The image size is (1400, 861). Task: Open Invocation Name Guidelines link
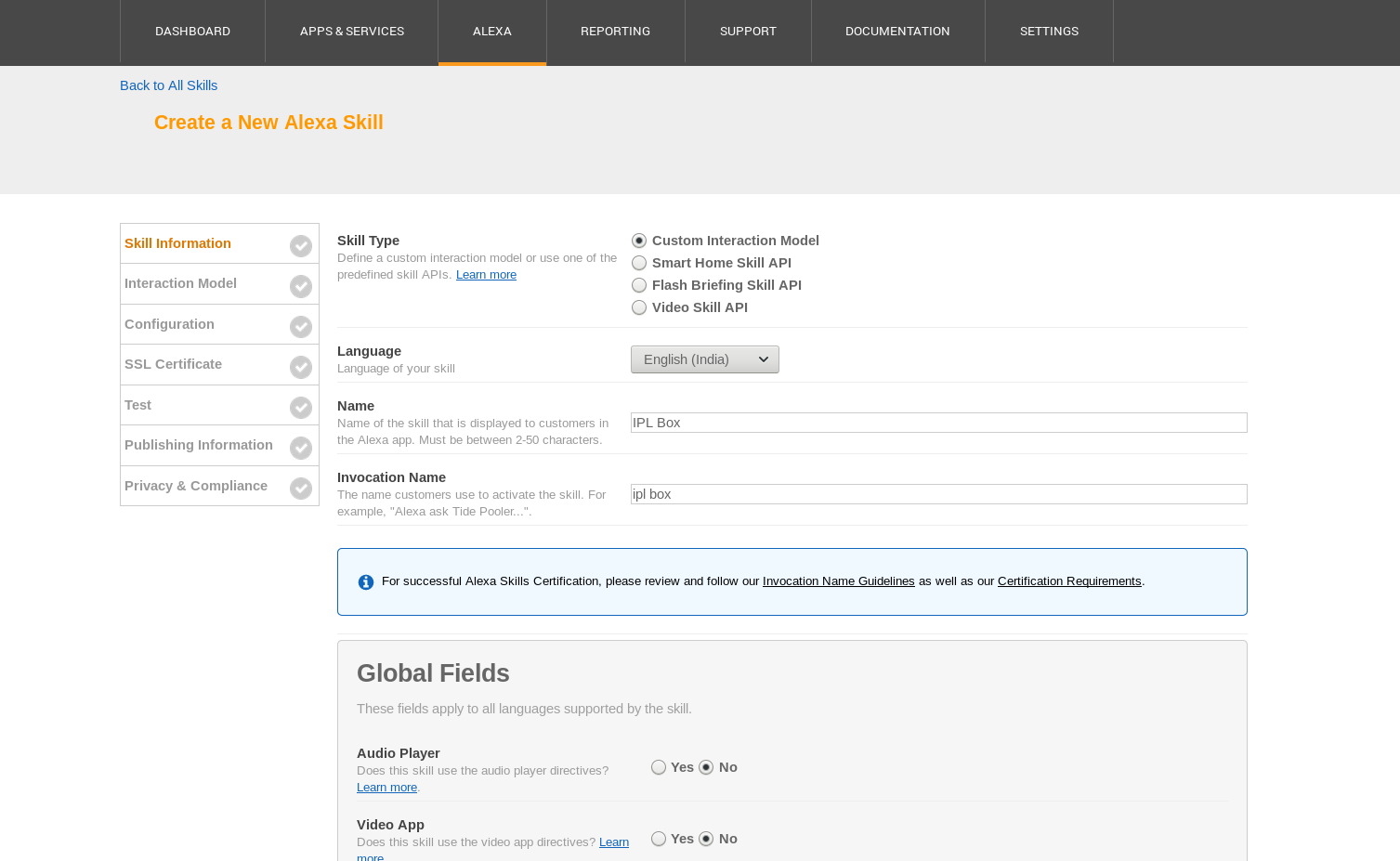point(838,581)
